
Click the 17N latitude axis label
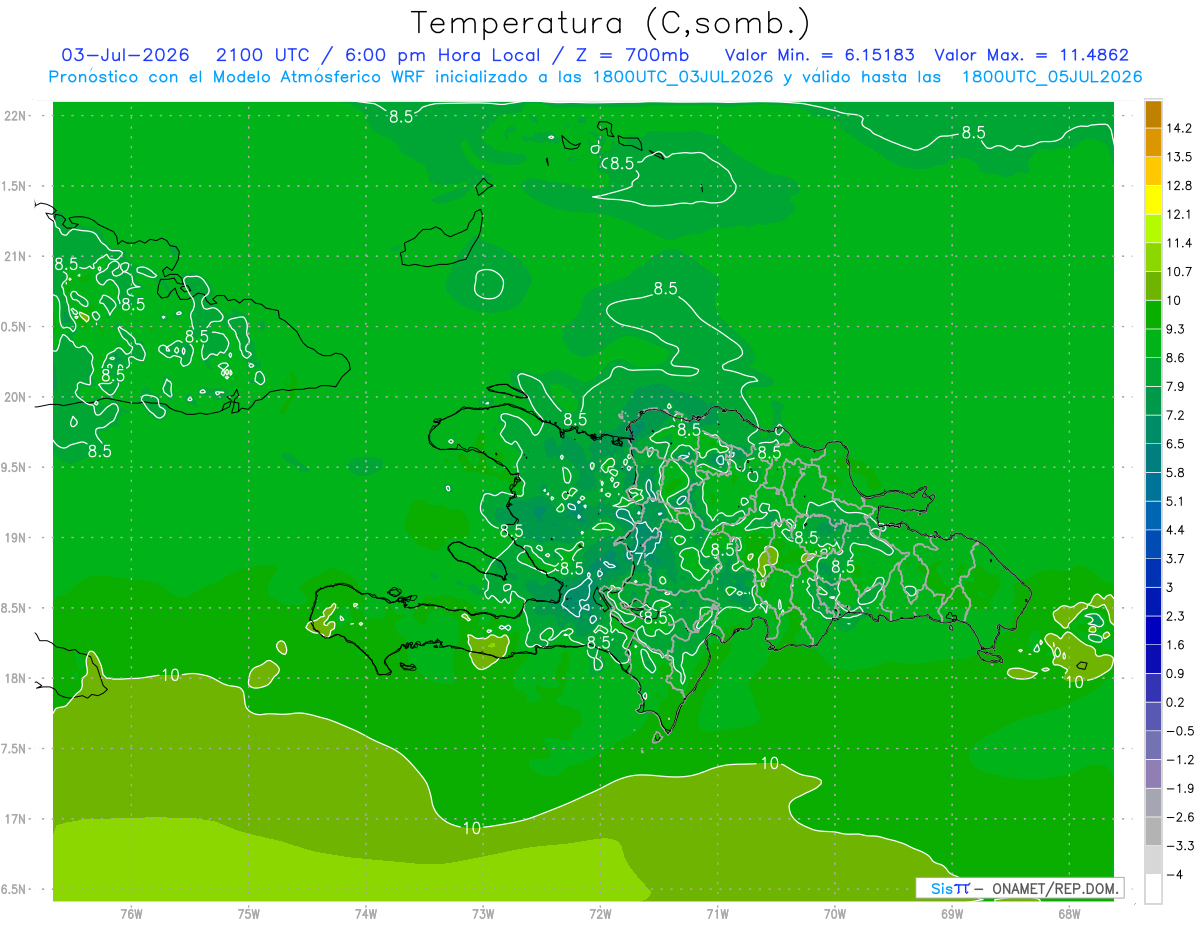[16, 819]
